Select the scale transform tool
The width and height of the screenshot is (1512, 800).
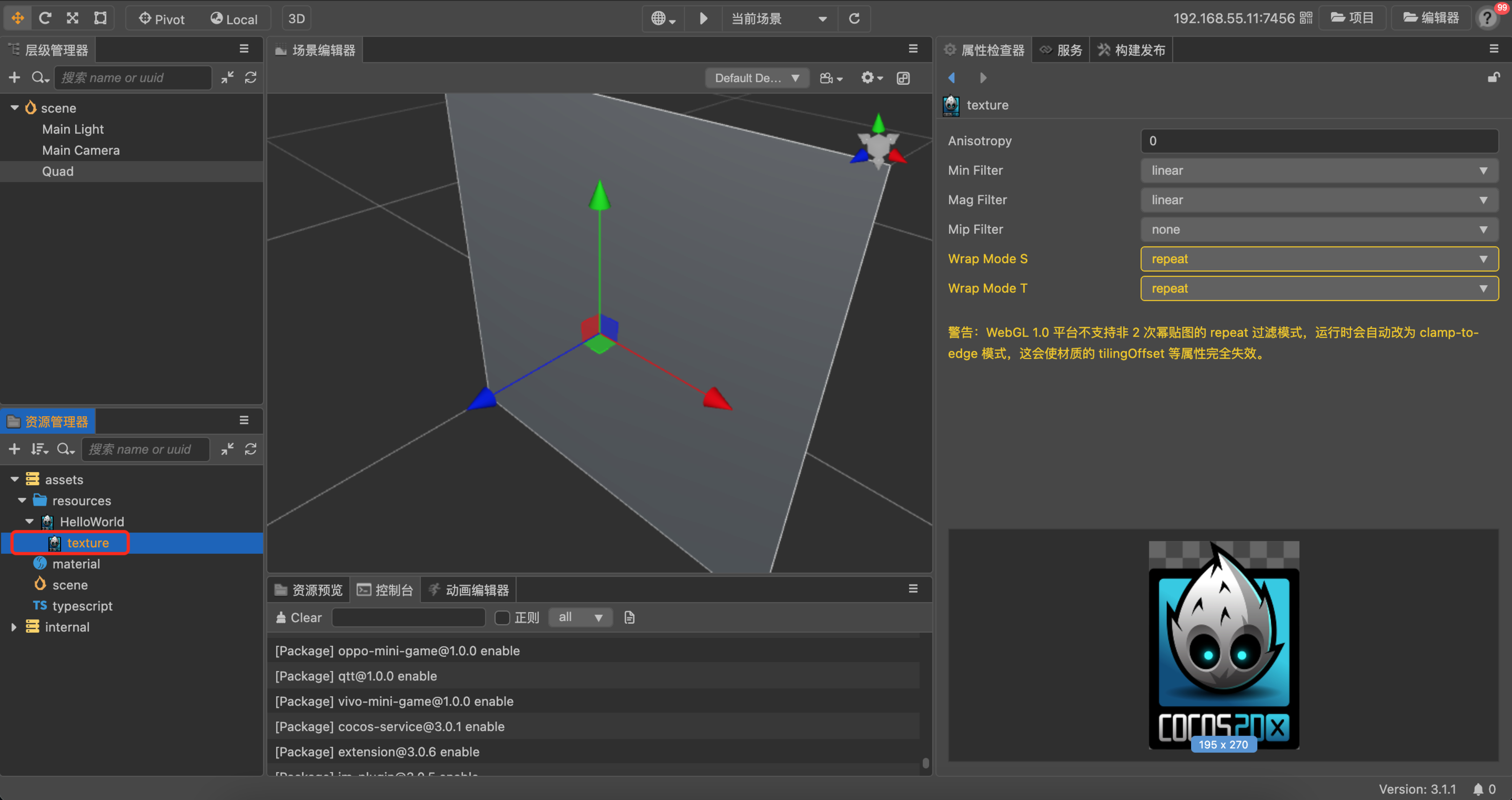pyautogui.click(x=73, y=18)
